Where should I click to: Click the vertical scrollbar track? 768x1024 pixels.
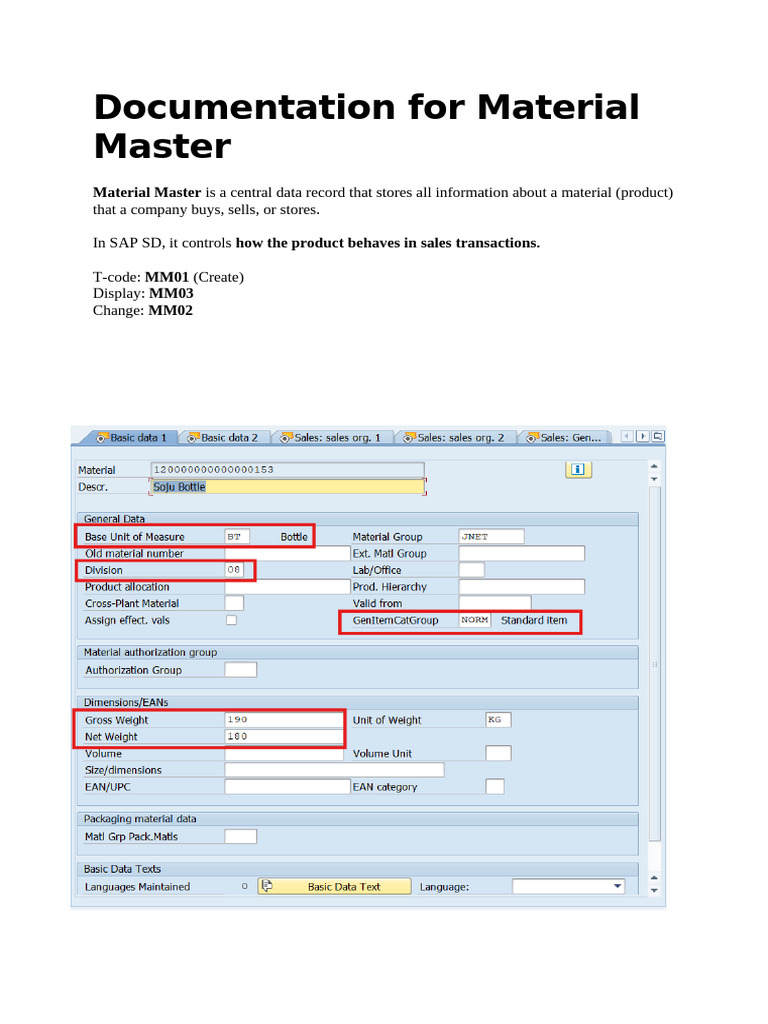655,663
